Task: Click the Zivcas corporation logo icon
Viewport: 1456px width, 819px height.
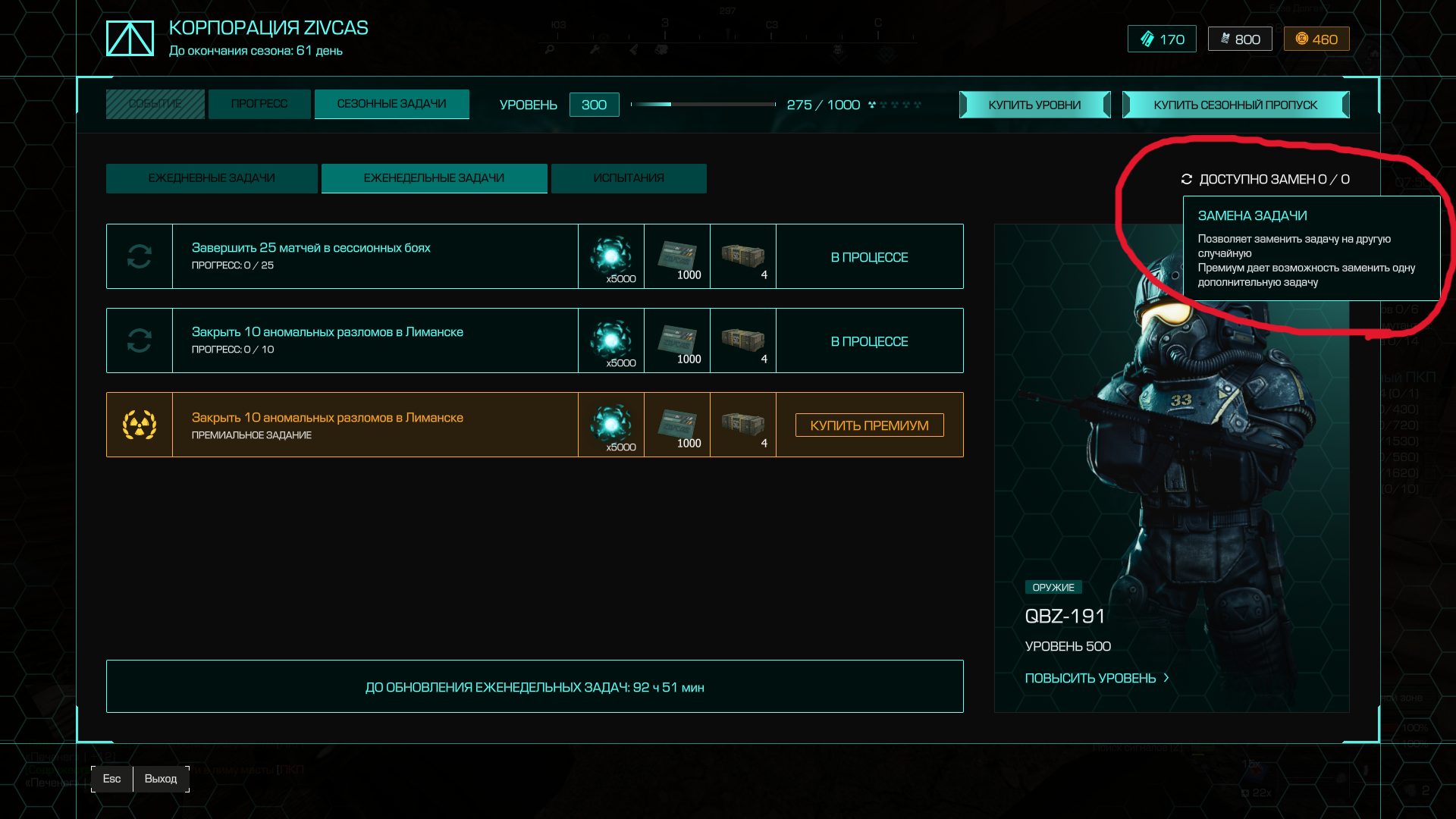Action: (130, 38)
